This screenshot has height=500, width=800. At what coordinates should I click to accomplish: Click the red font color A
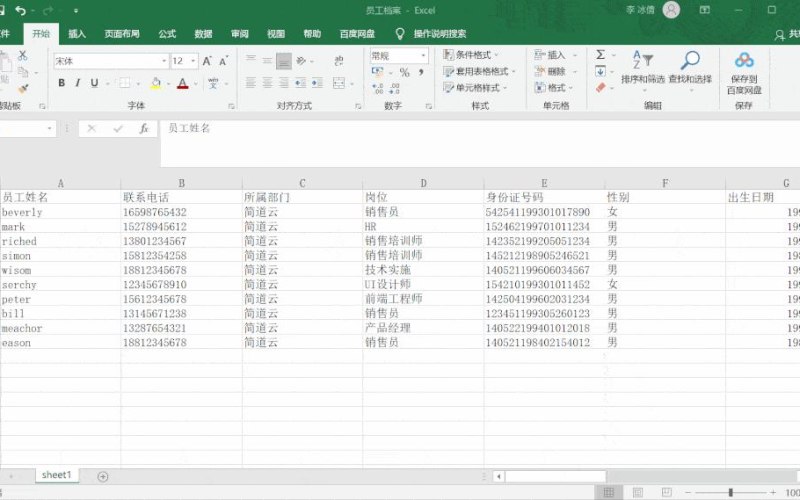pos(183,83)
